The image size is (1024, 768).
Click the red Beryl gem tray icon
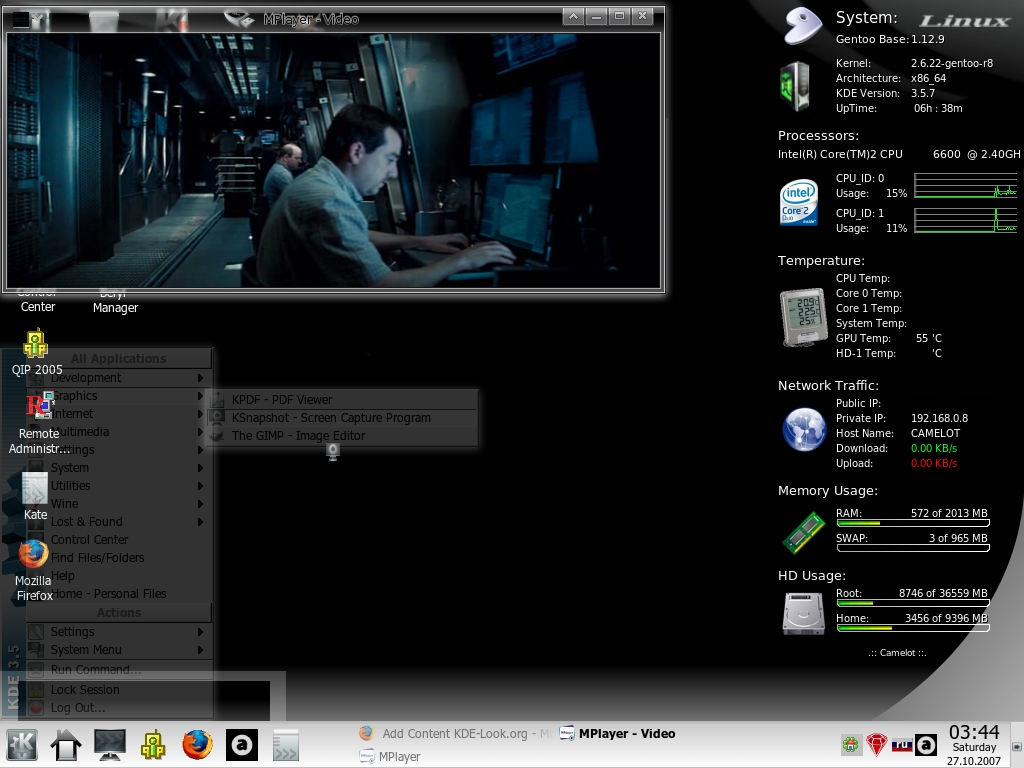click(876, 744)
